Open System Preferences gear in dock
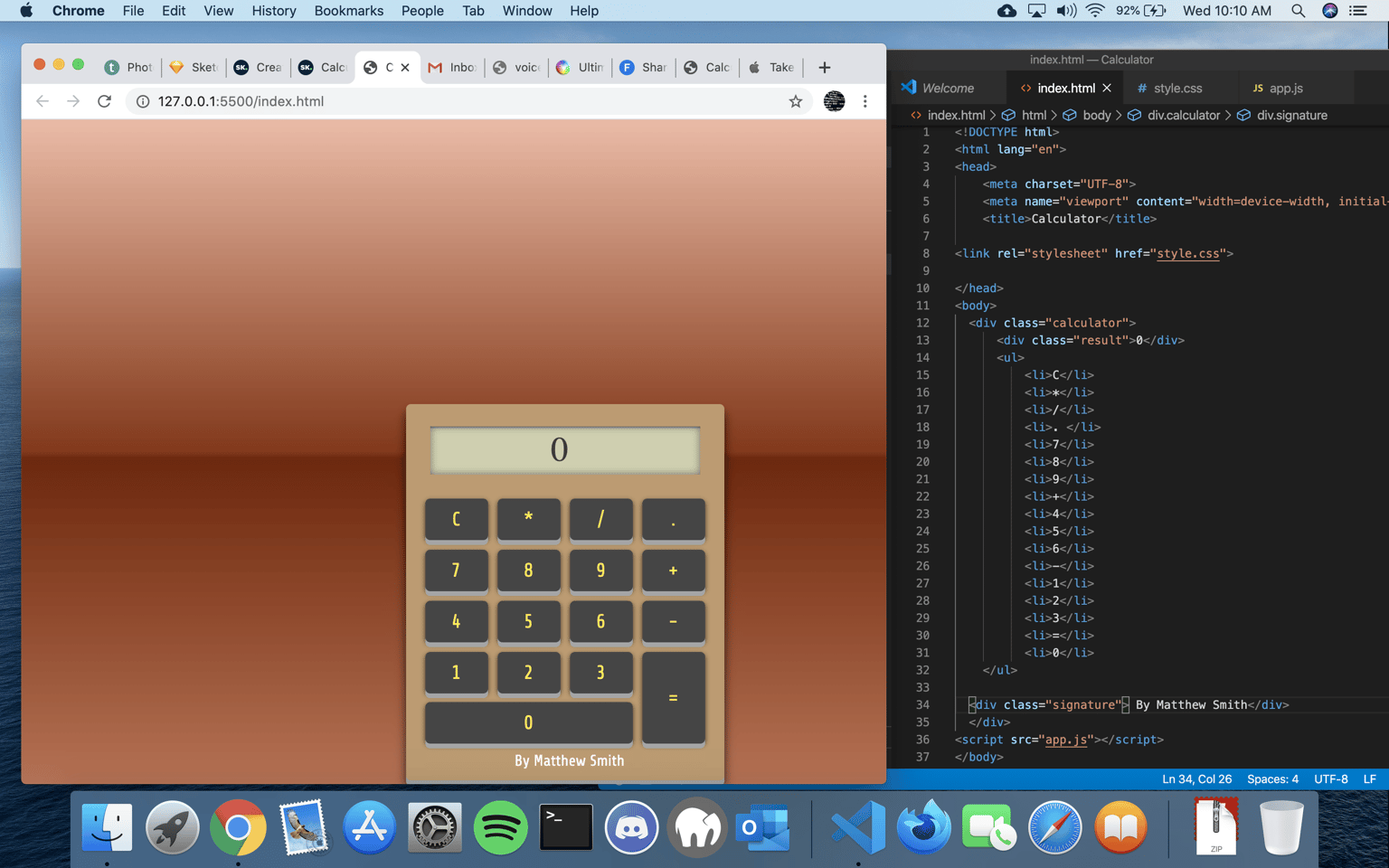1389x868 pixels. tap(434, 827)
